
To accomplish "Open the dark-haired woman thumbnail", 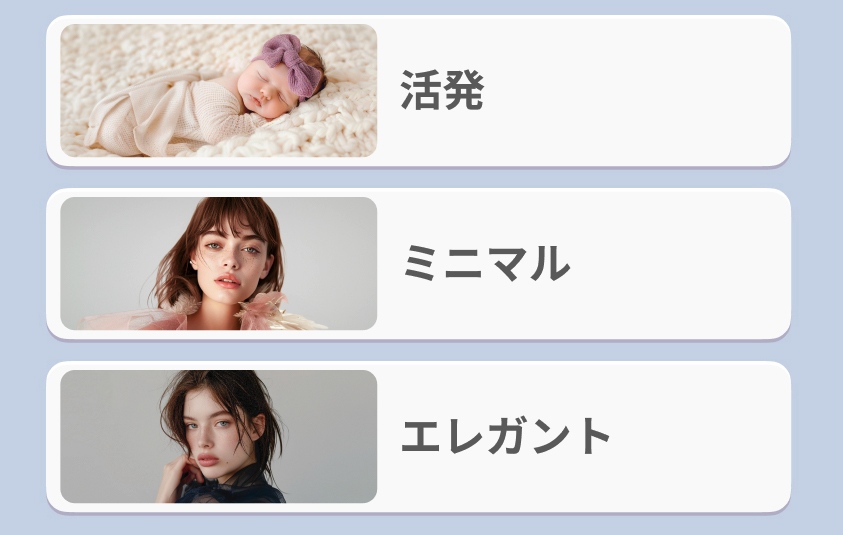I will tap(218, 437).
